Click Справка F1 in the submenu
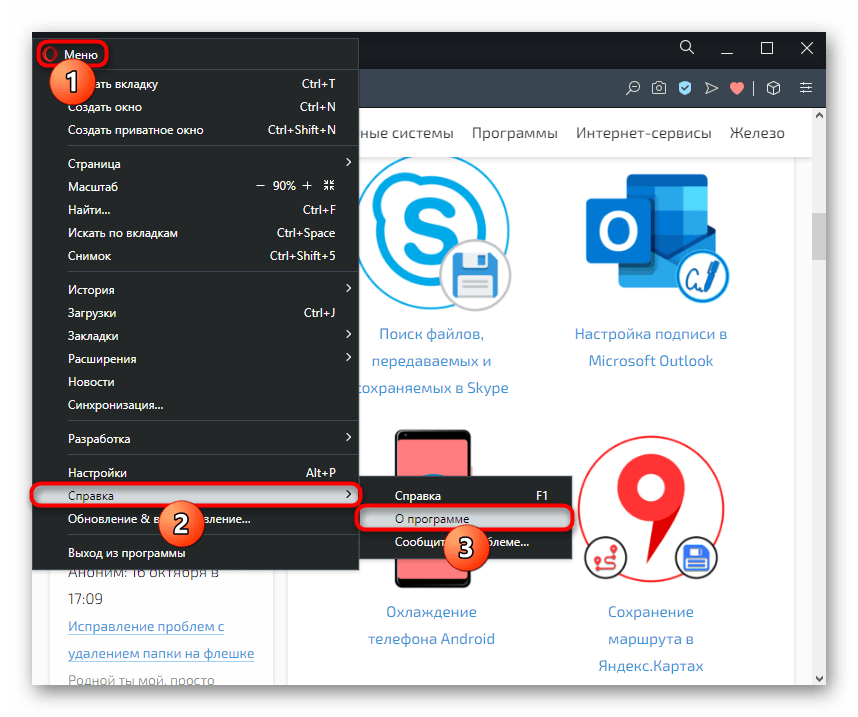 465,495
